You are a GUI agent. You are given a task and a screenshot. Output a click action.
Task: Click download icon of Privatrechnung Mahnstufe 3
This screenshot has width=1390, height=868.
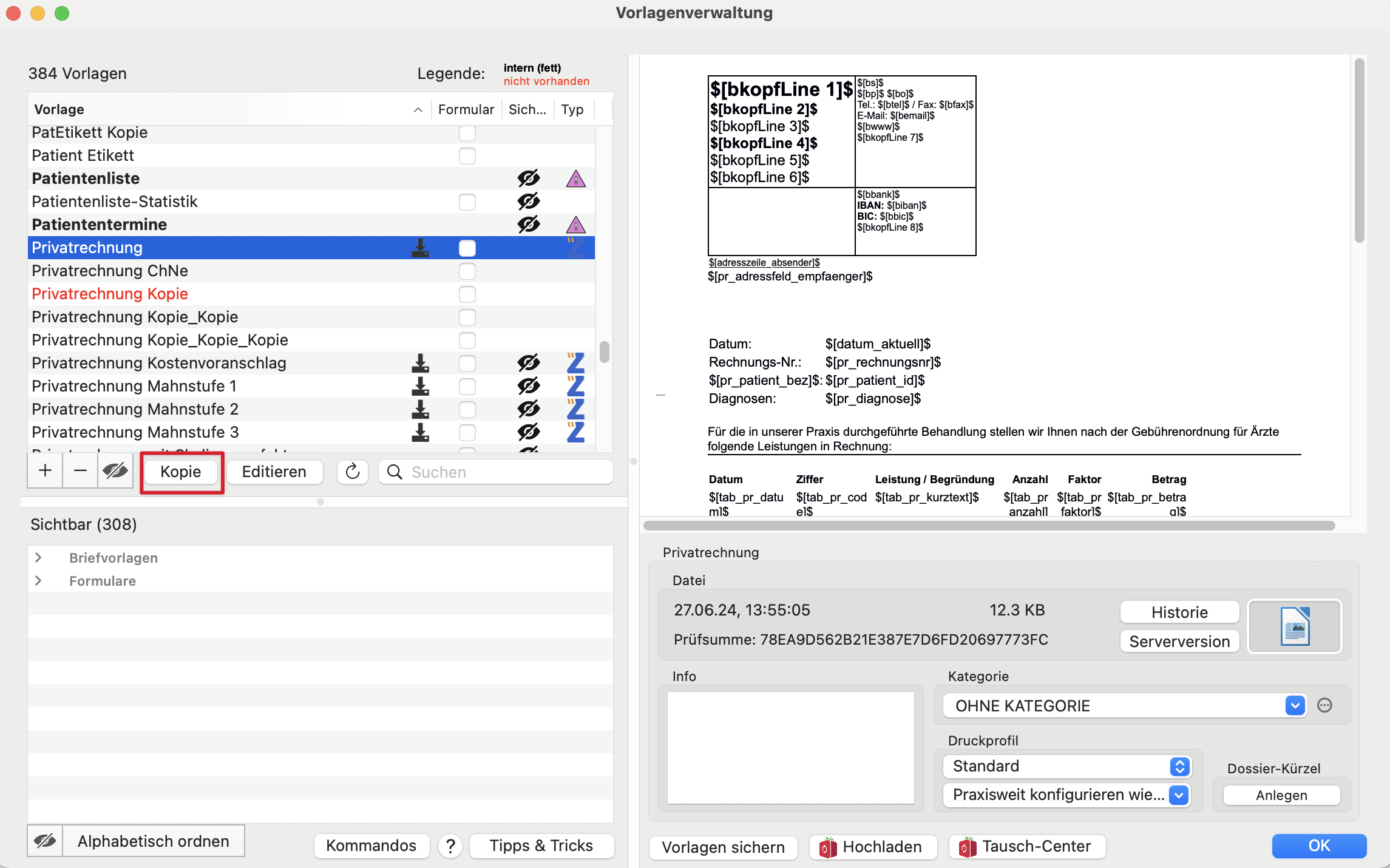(x=420, y=432)
